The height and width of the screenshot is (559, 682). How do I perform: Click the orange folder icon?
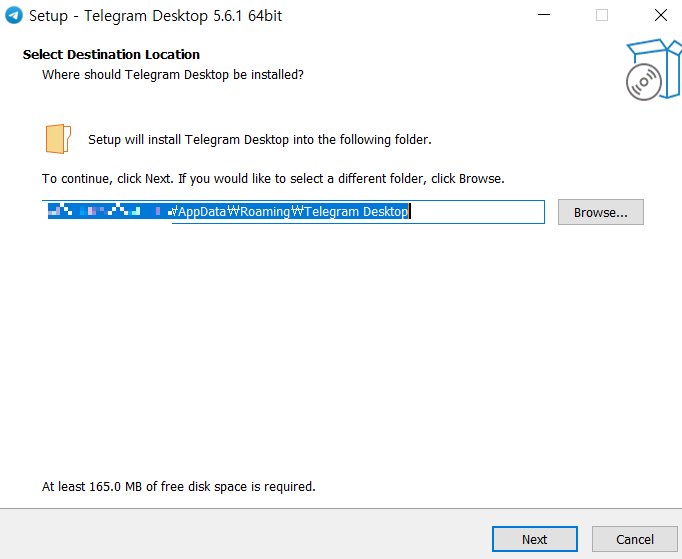58,139
